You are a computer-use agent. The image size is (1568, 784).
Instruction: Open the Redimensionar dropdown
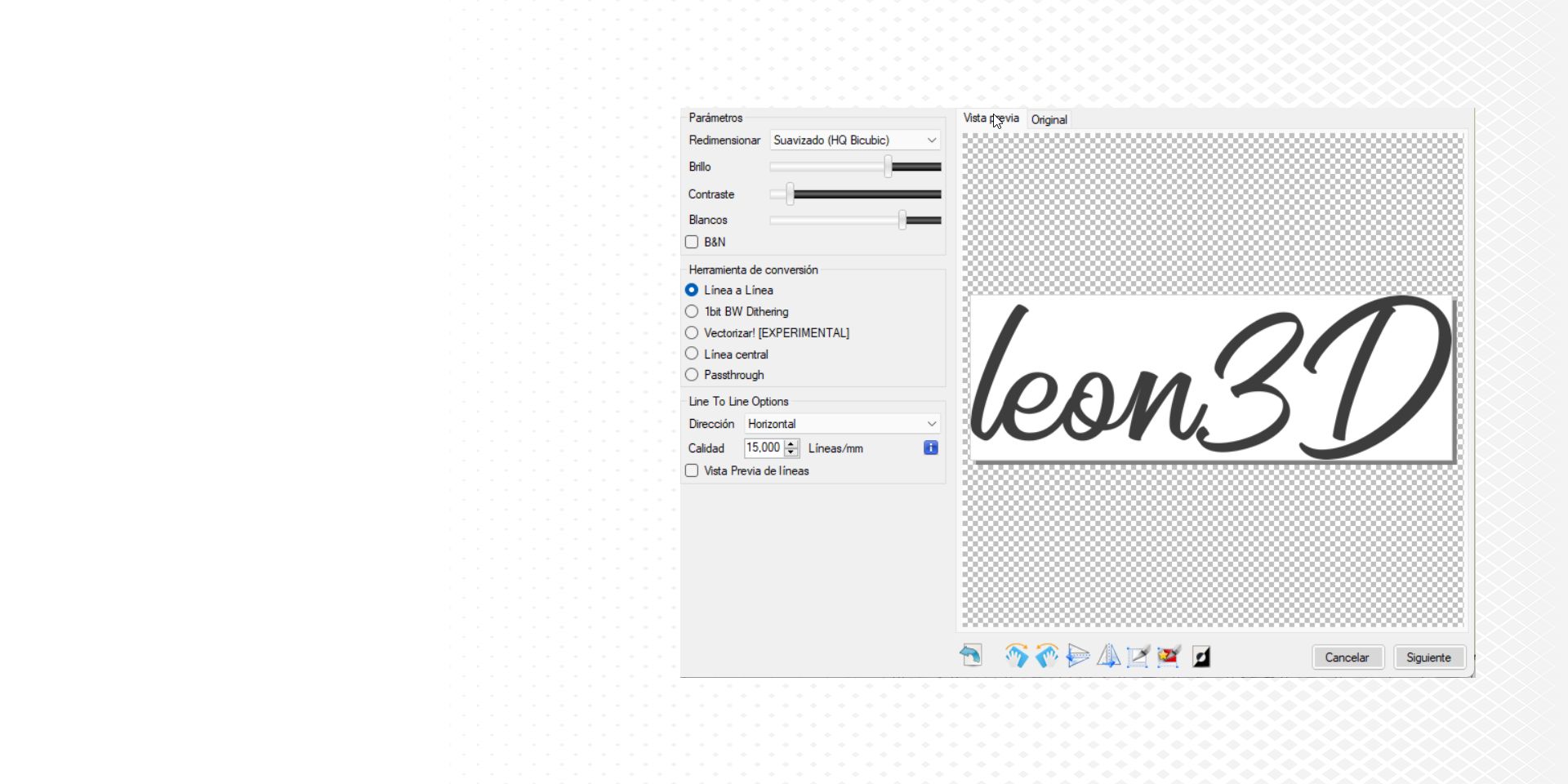point(855,140)
